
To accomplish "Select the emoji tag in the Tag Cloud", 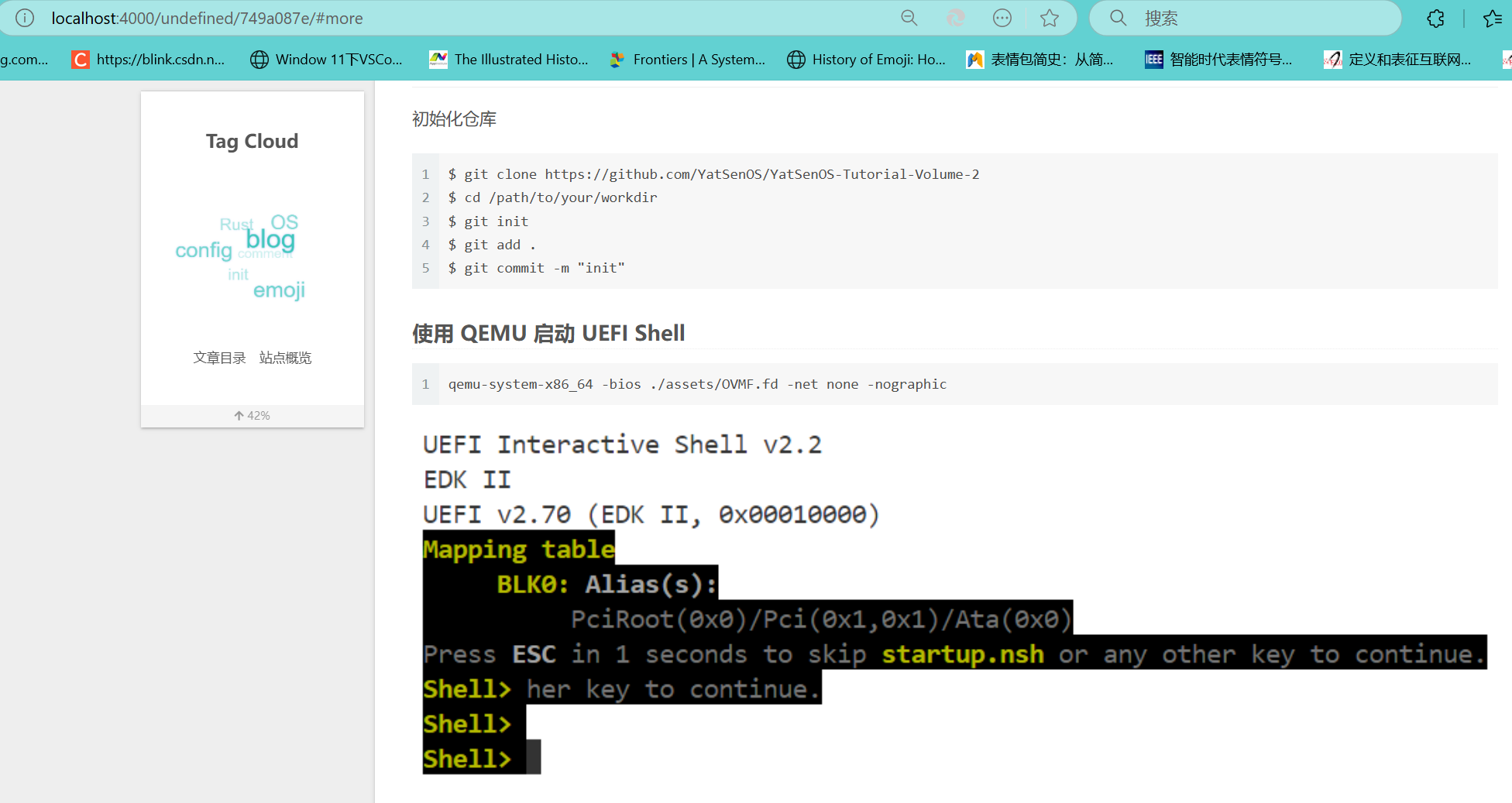I will pyautogui.click(x=278, y=290).
